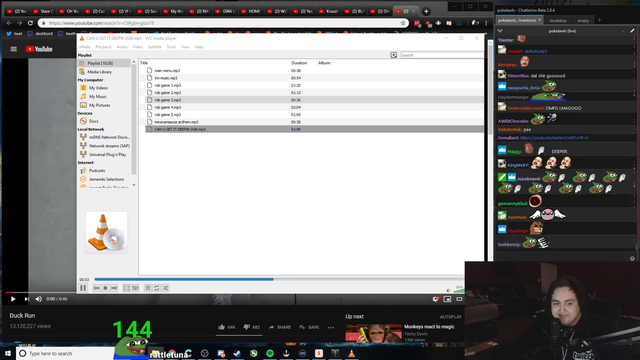
Task: Select Playlist [10:26] in VLC sidebar
Action: 104,63
